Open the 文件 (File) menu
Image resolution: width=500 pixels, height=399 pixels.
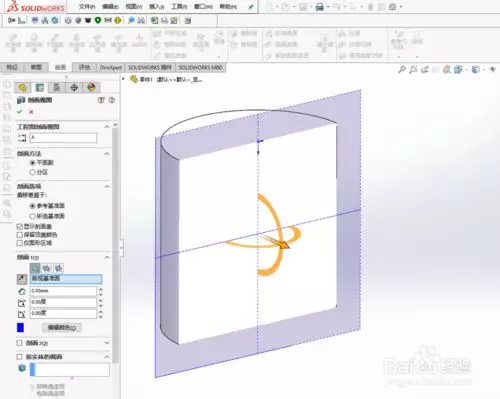(x=87, y=6)
